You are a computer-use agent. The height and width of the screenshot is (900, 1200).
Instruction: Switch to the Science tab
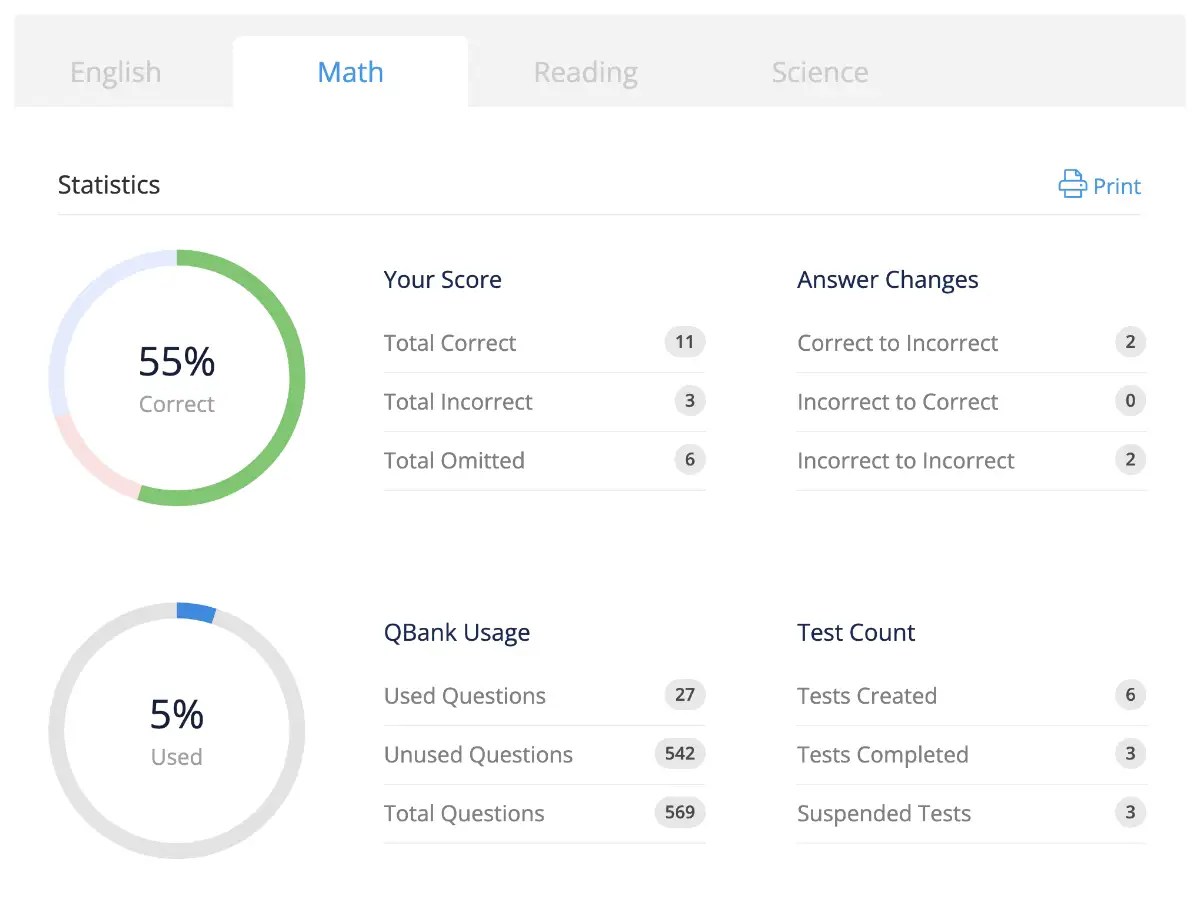(820, 71)
